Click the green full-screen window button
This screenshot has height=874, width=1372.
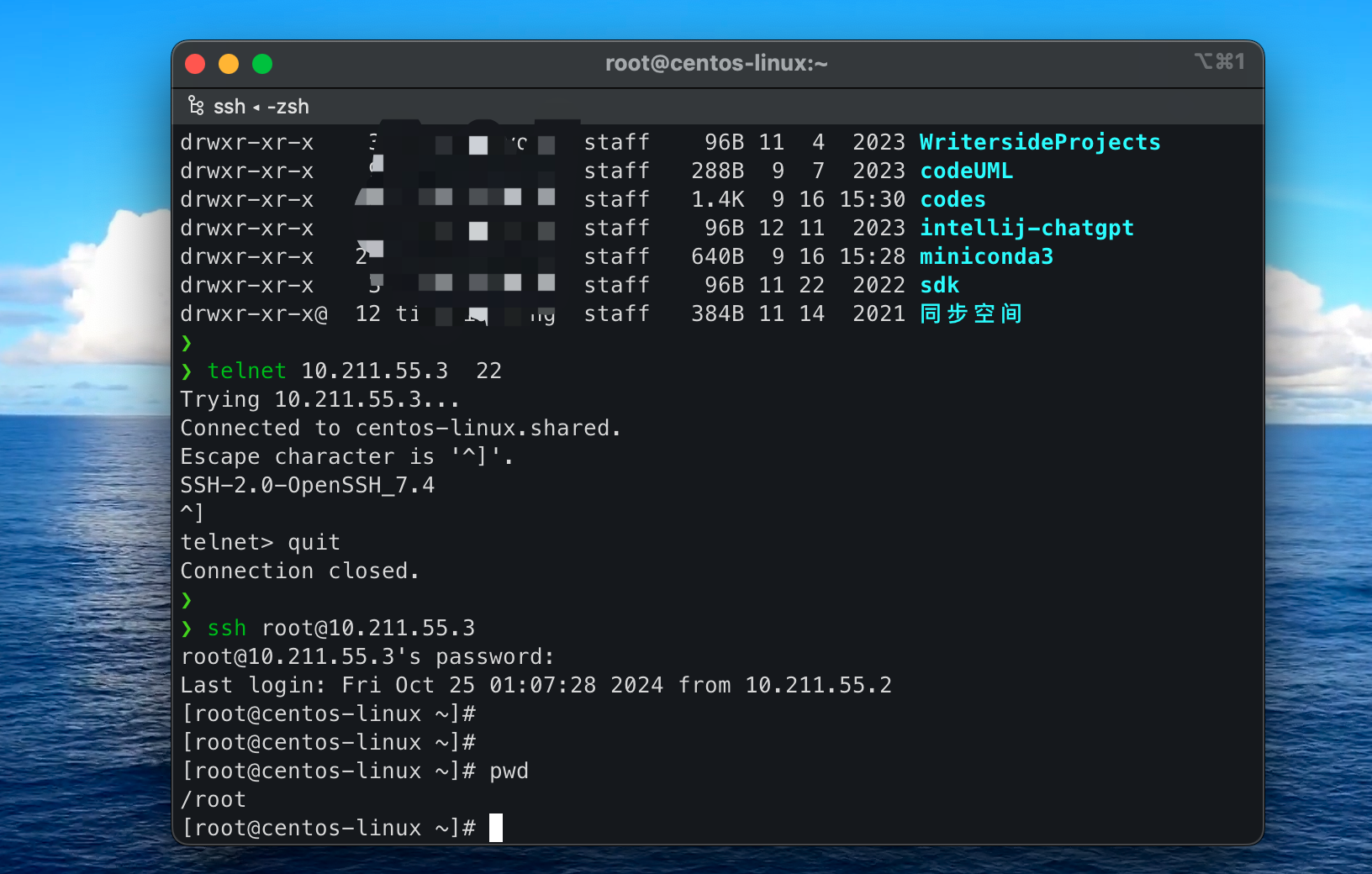tap(262, 64)
